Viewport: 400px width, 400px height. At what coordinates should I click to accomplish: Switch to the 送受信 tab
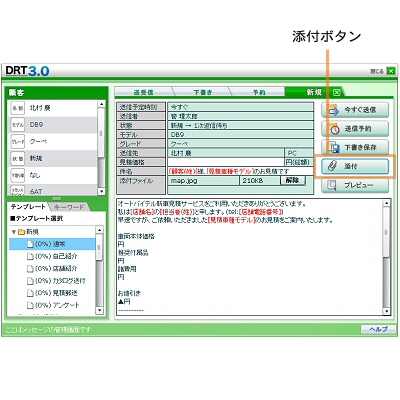pyautogui.click(x=143, y=92)
